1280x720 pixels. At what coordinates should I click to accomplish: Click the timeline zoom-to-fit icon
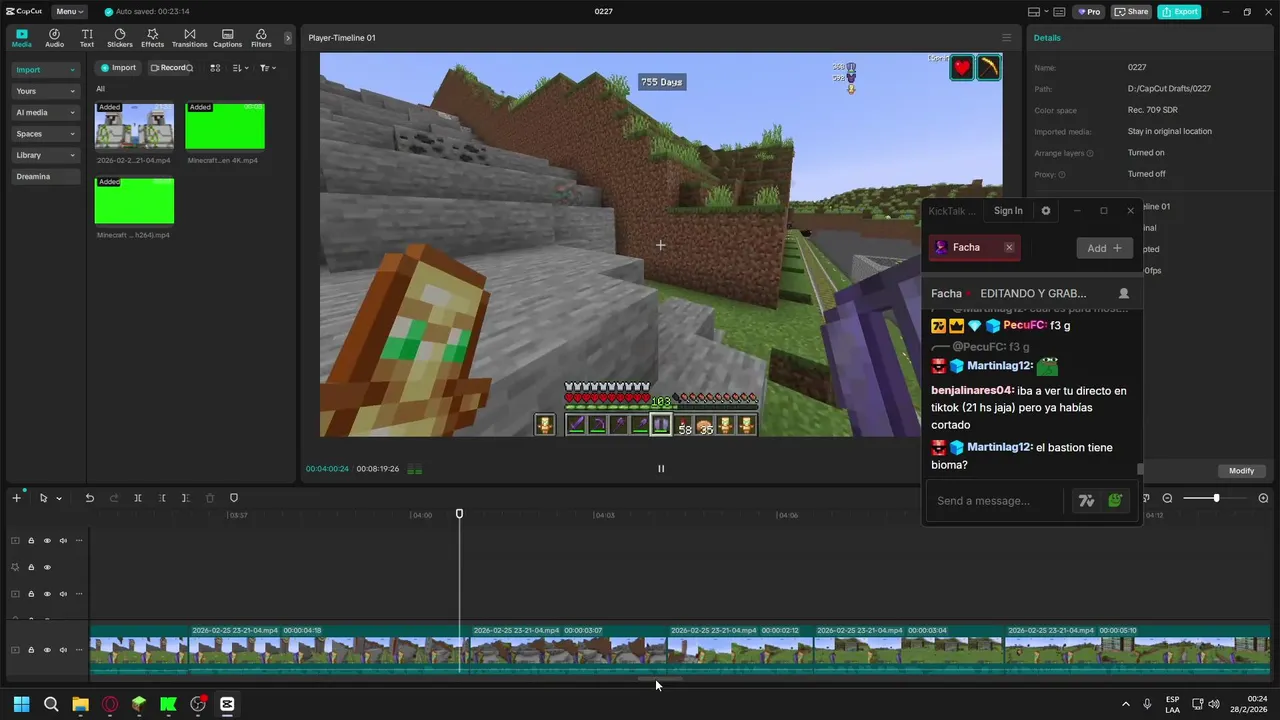pos(1263,498)
